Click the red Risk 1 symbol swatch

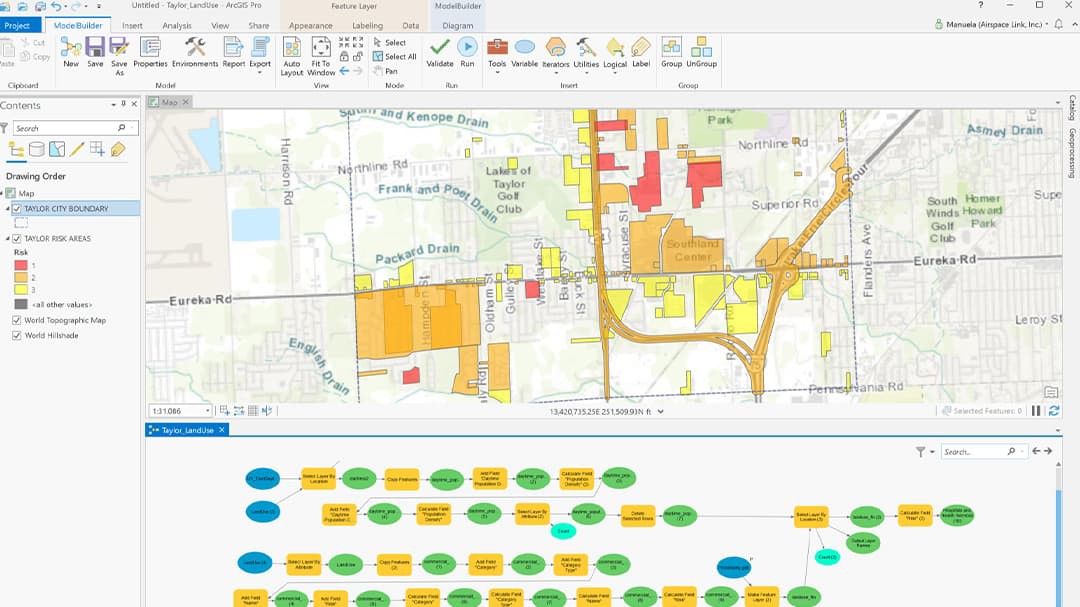click(21, 265)
